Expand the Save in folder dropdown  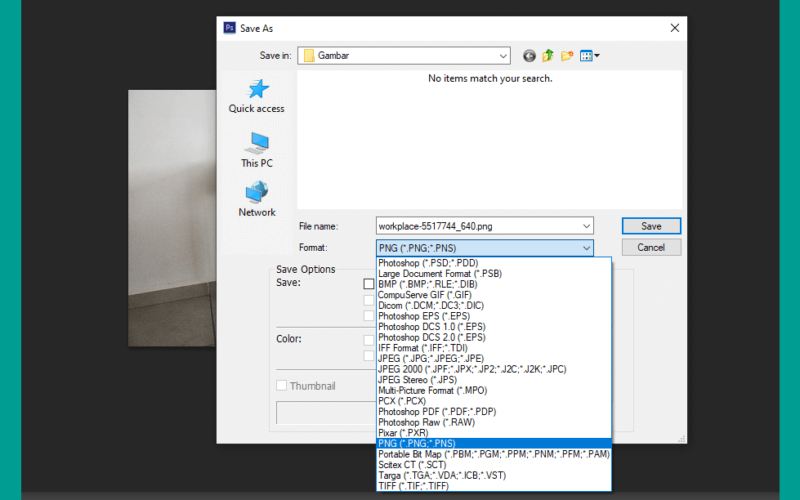coord(503,56)
